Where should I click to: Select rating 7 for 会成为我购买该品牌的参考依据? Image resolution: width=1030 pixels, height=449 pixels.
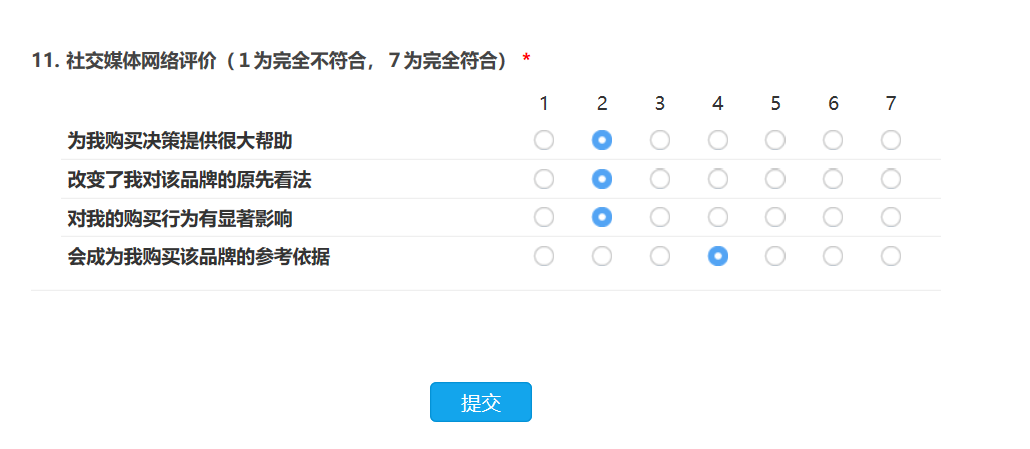pos(891,256)
